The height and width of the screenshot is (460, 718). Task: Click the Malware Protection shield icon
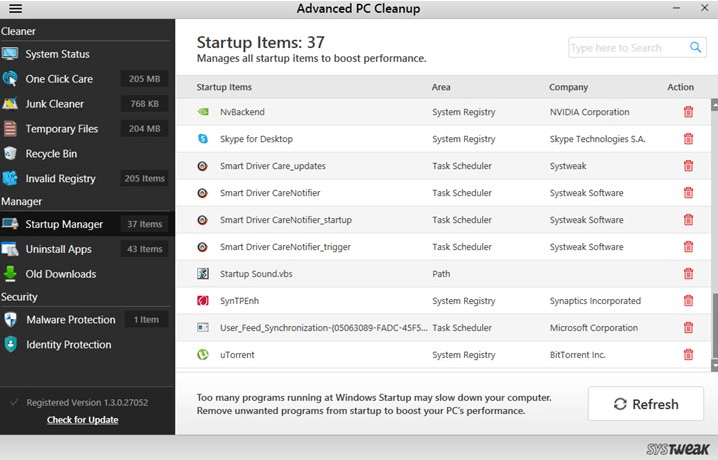coord(10,320)
